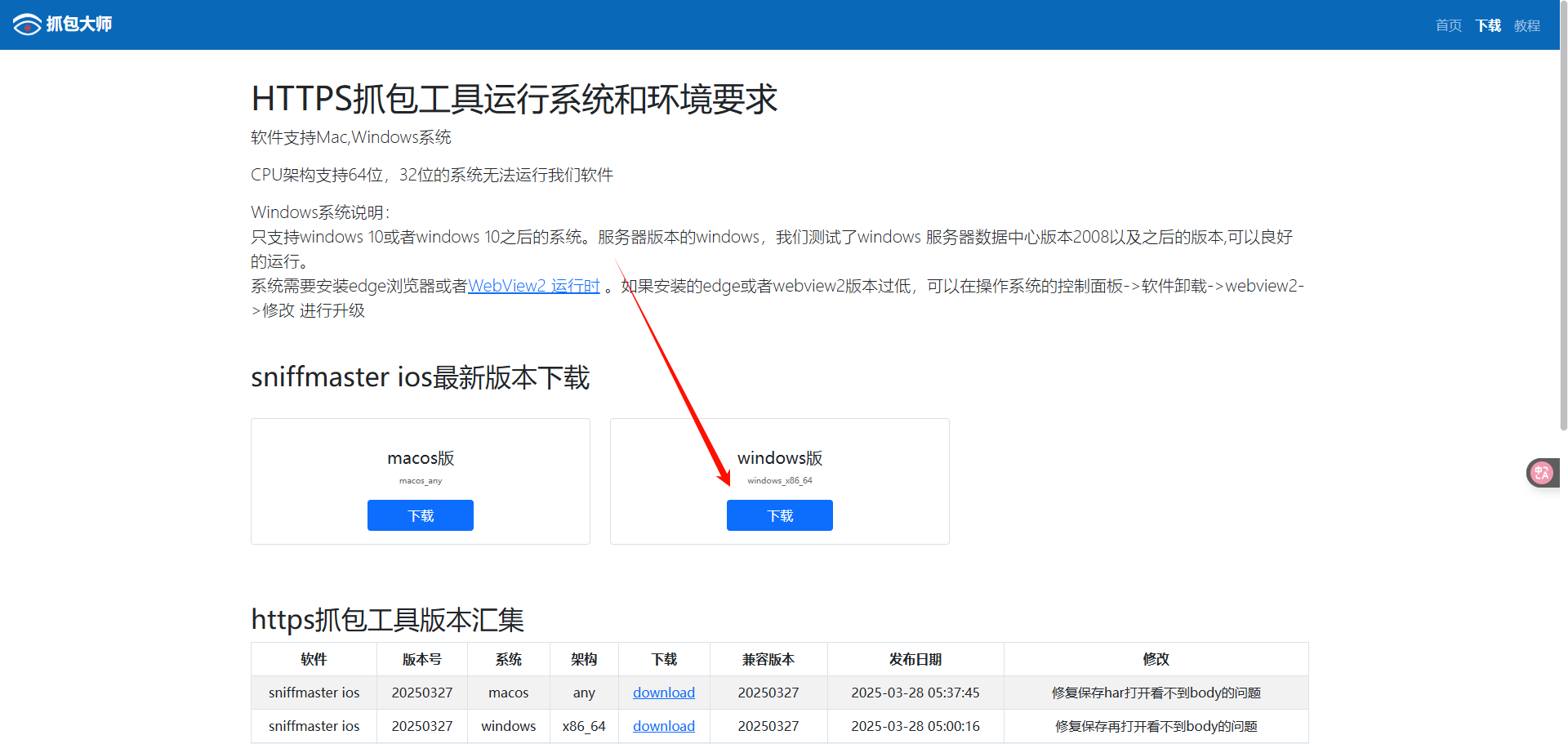Viewport: 1568px width, 744px height.
Task: Open the WebView2 运行时 link
Action: [x=534, y=286]
